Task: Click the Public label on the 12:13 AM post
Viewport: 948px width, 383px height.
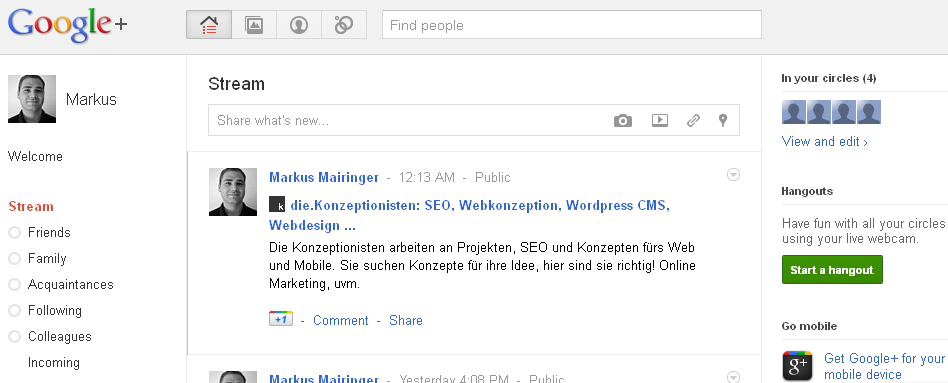Action: coord(493,177)
